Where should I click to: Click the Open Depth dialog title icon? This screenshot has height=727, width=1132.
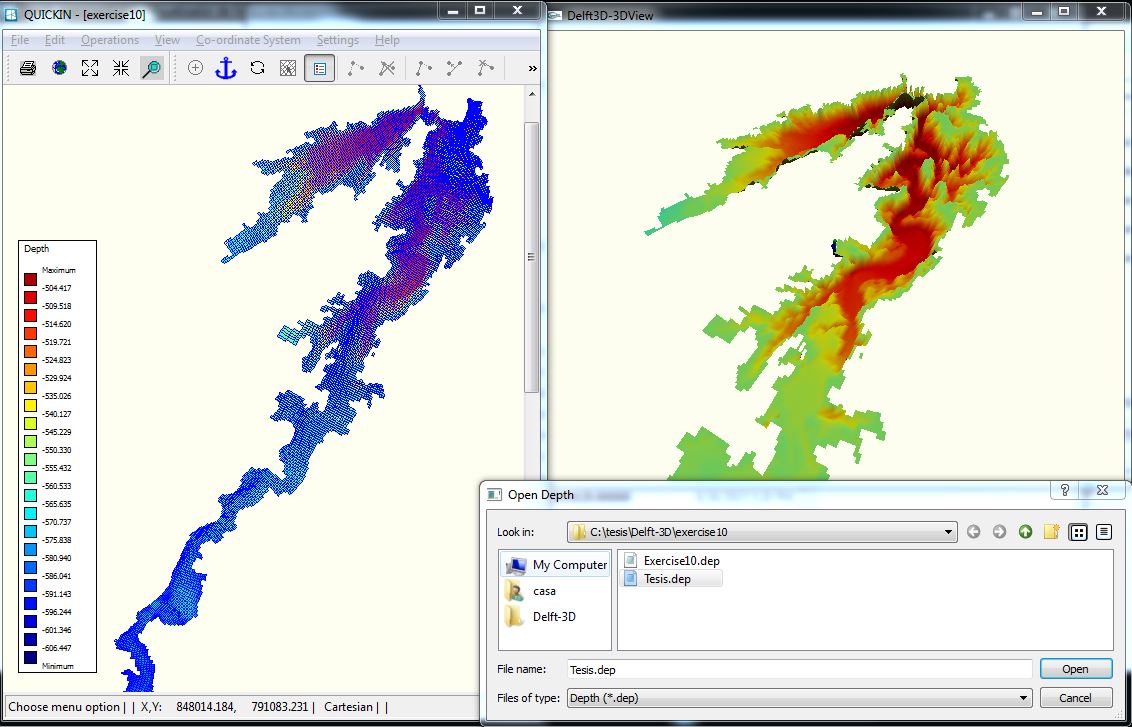click(495, 495)
